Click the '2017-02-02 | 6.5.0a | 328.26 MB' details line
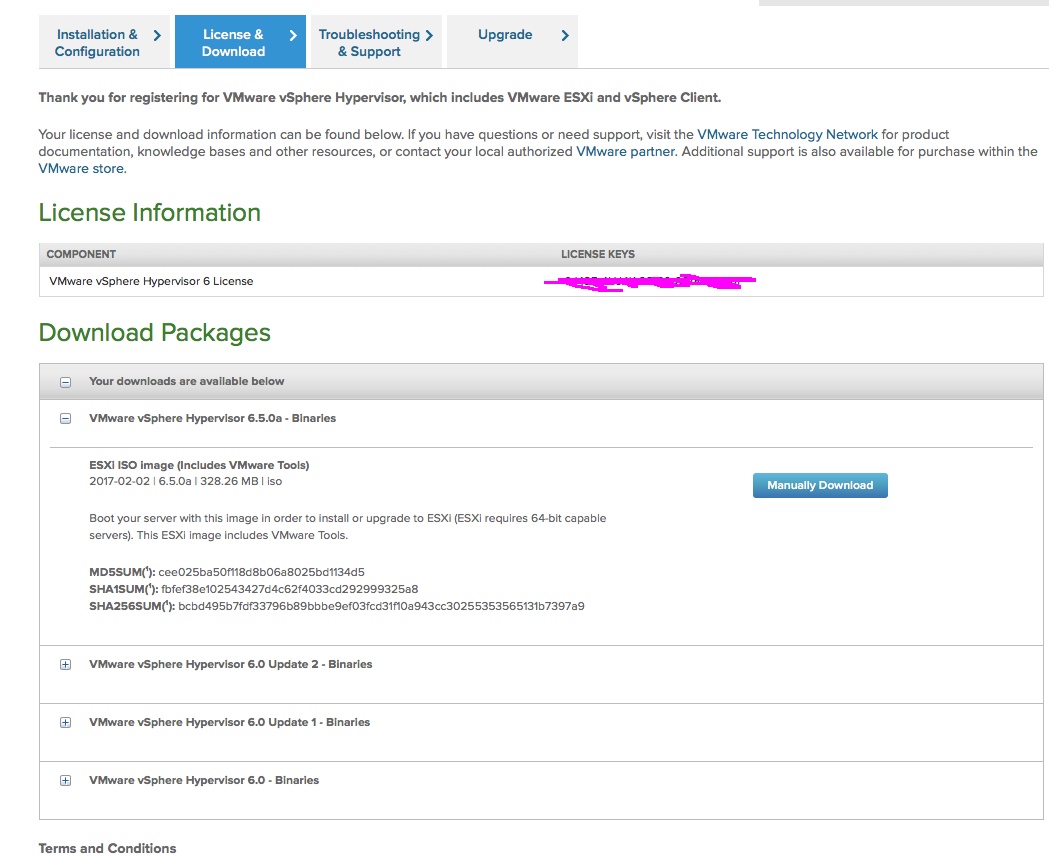Viewport: 1049px width, 856px height. coord(185,482)
